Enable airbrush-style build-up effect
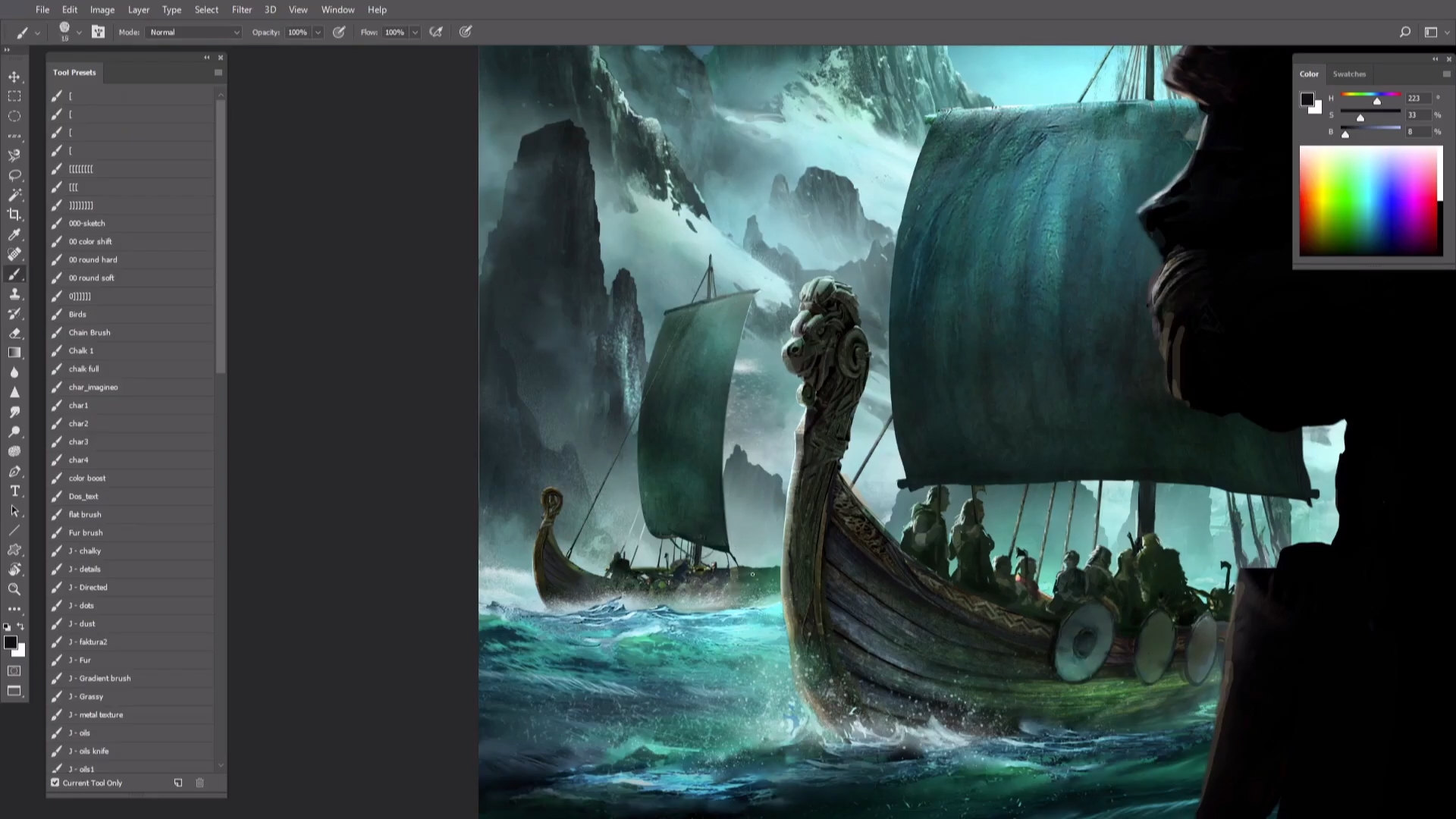This screenshot has width=1456, height=819. (x=436, y=32)
